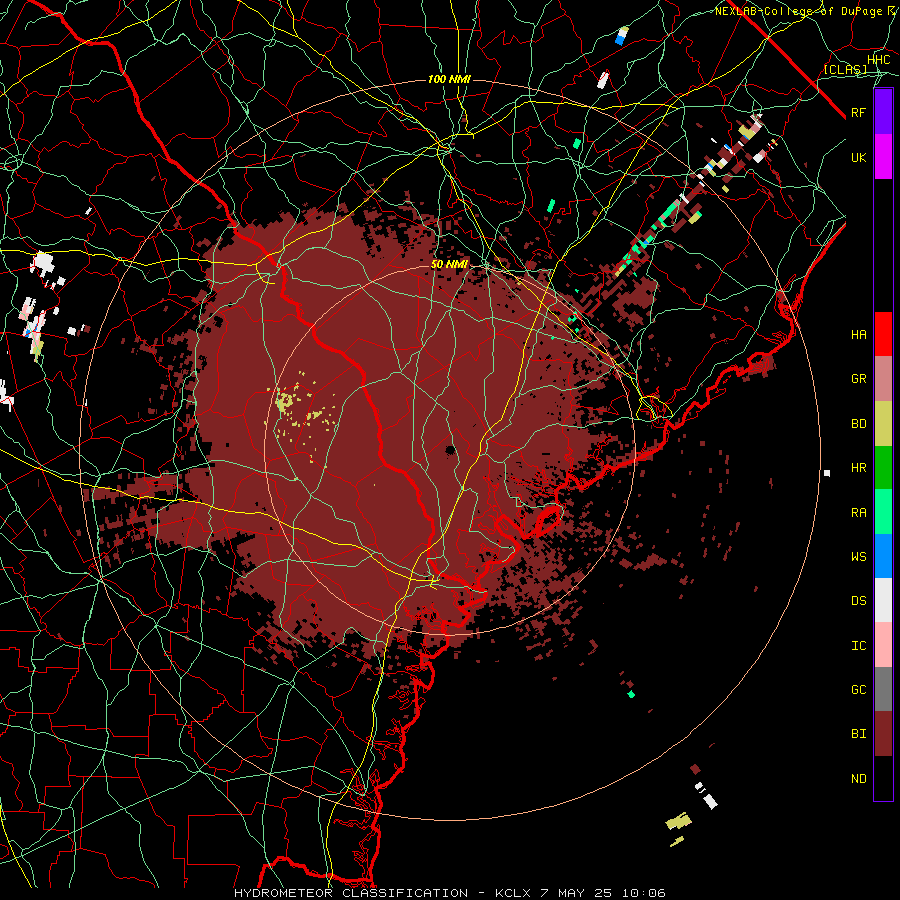Click the IC light pink legend swatch
The height and width of the screenshot is (900, 900).
pyautogui.click(x=883, y=645)
